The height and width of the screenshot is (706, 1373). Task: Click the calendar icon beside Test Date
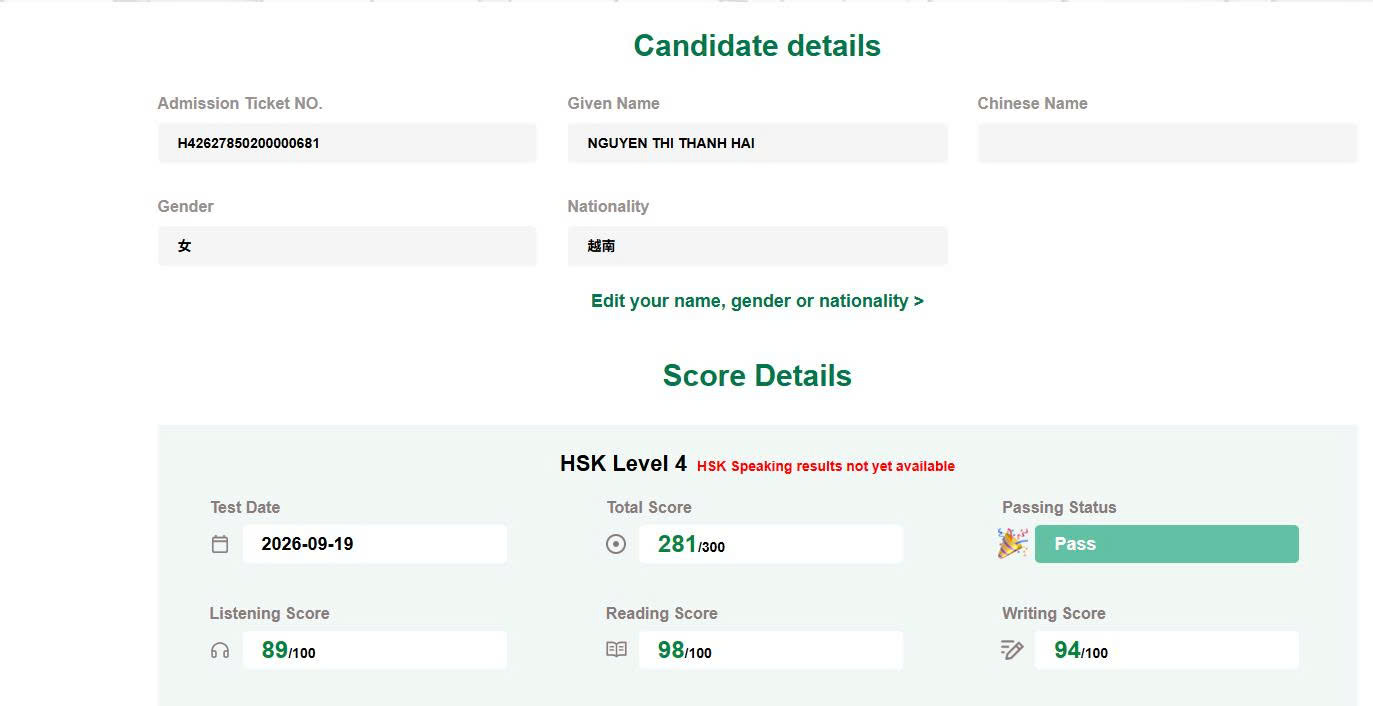220,544
